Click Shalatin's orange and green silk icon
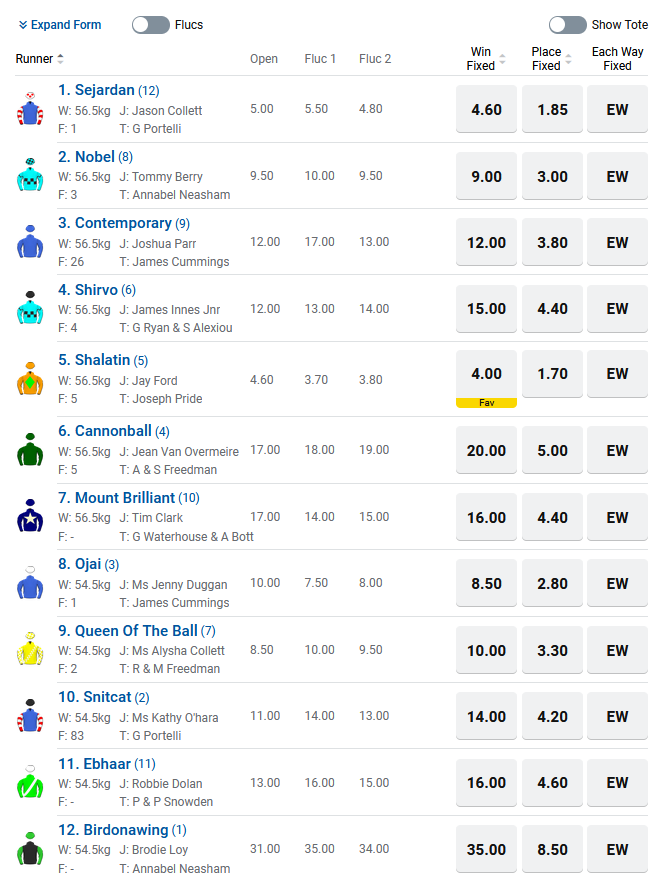This screenshot has height=882, width=666. click(x=30, y=379)
